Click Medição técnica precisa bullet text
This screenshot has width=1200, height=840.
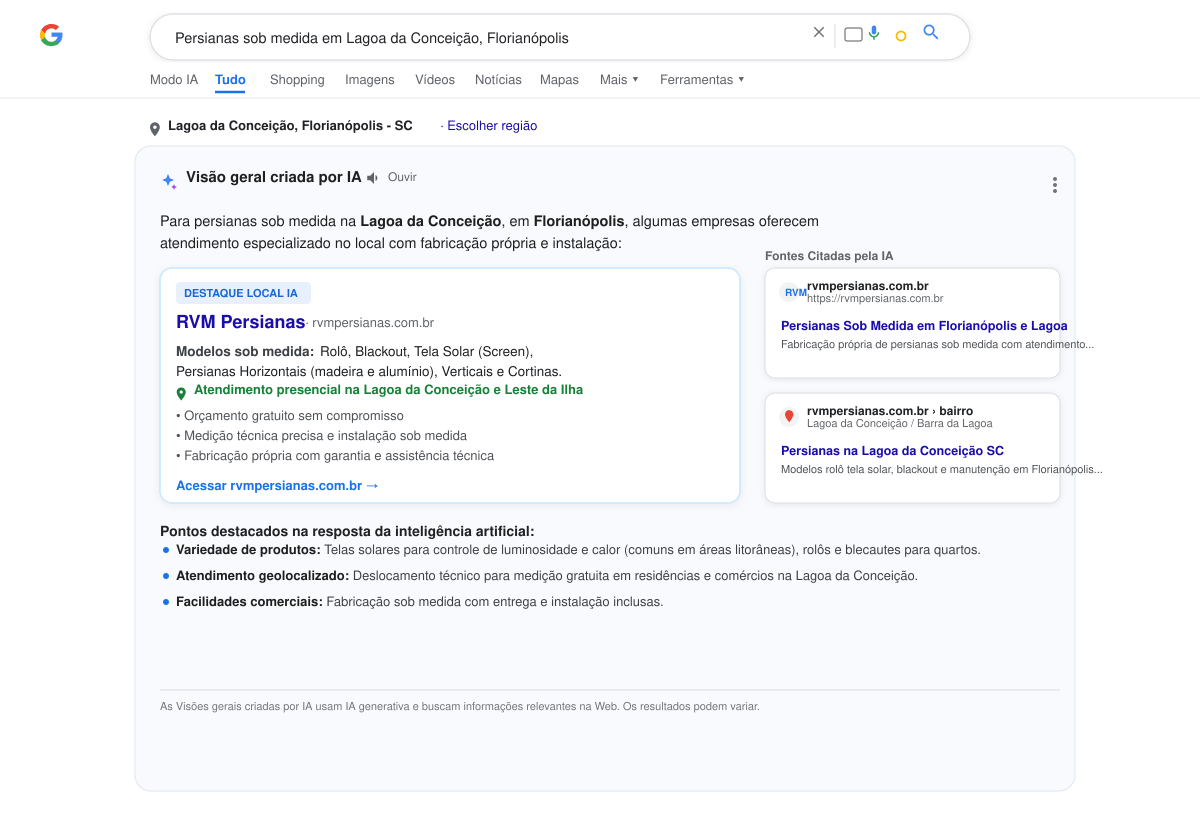click(321, 436)
